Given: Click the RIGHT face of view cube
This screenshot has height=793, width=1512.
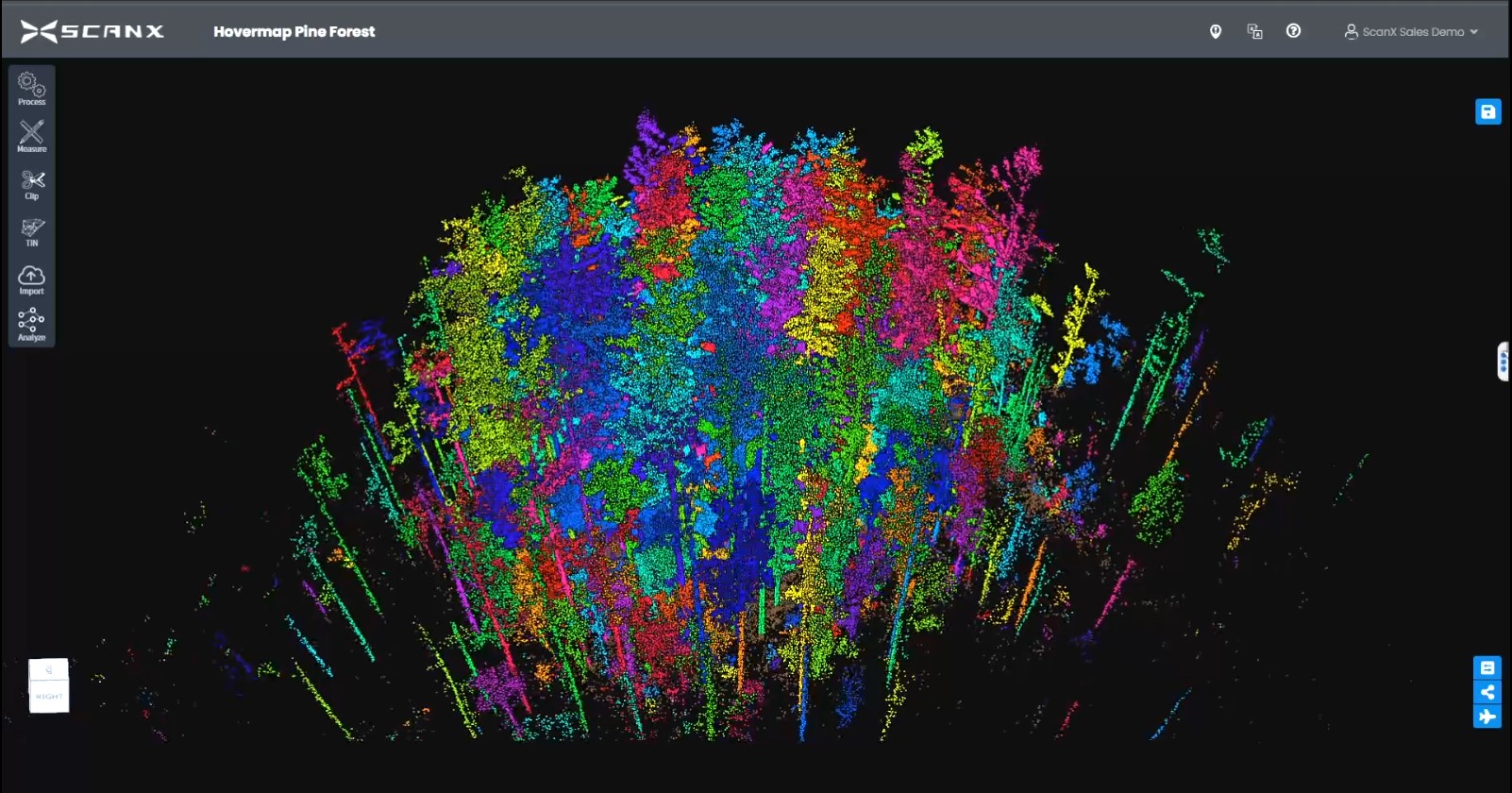Looking at the screenshot, I should click(x=49, y=696).
